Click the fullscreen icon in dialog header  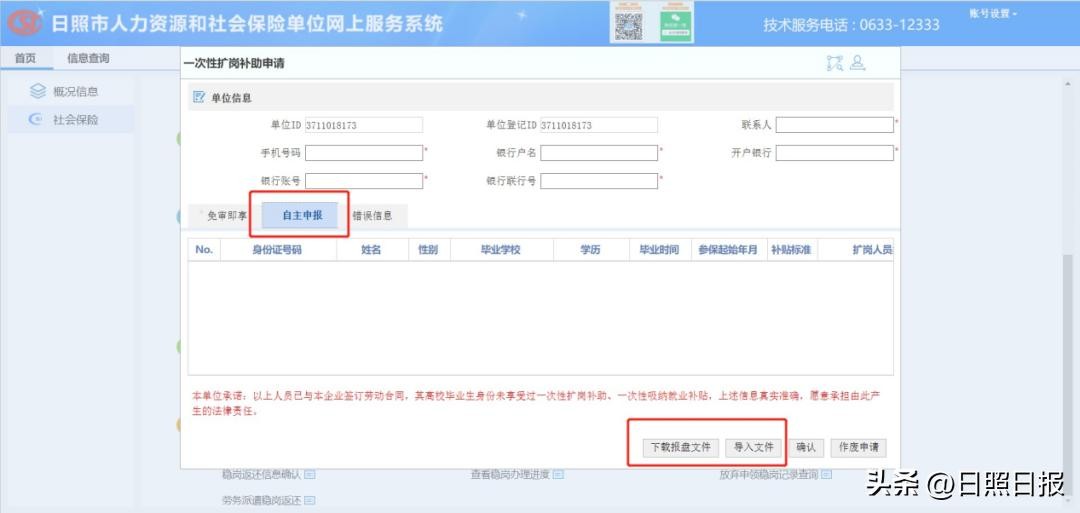tap(835, 63)
